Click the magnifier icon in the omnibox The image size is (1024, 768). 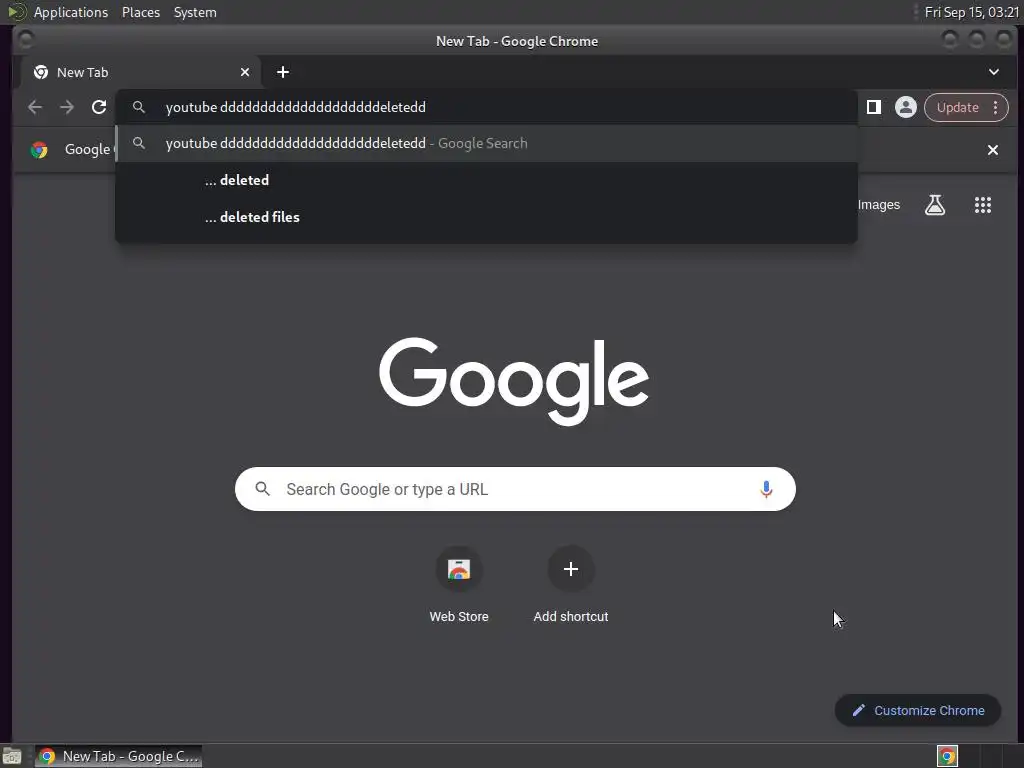coord(138,107)
